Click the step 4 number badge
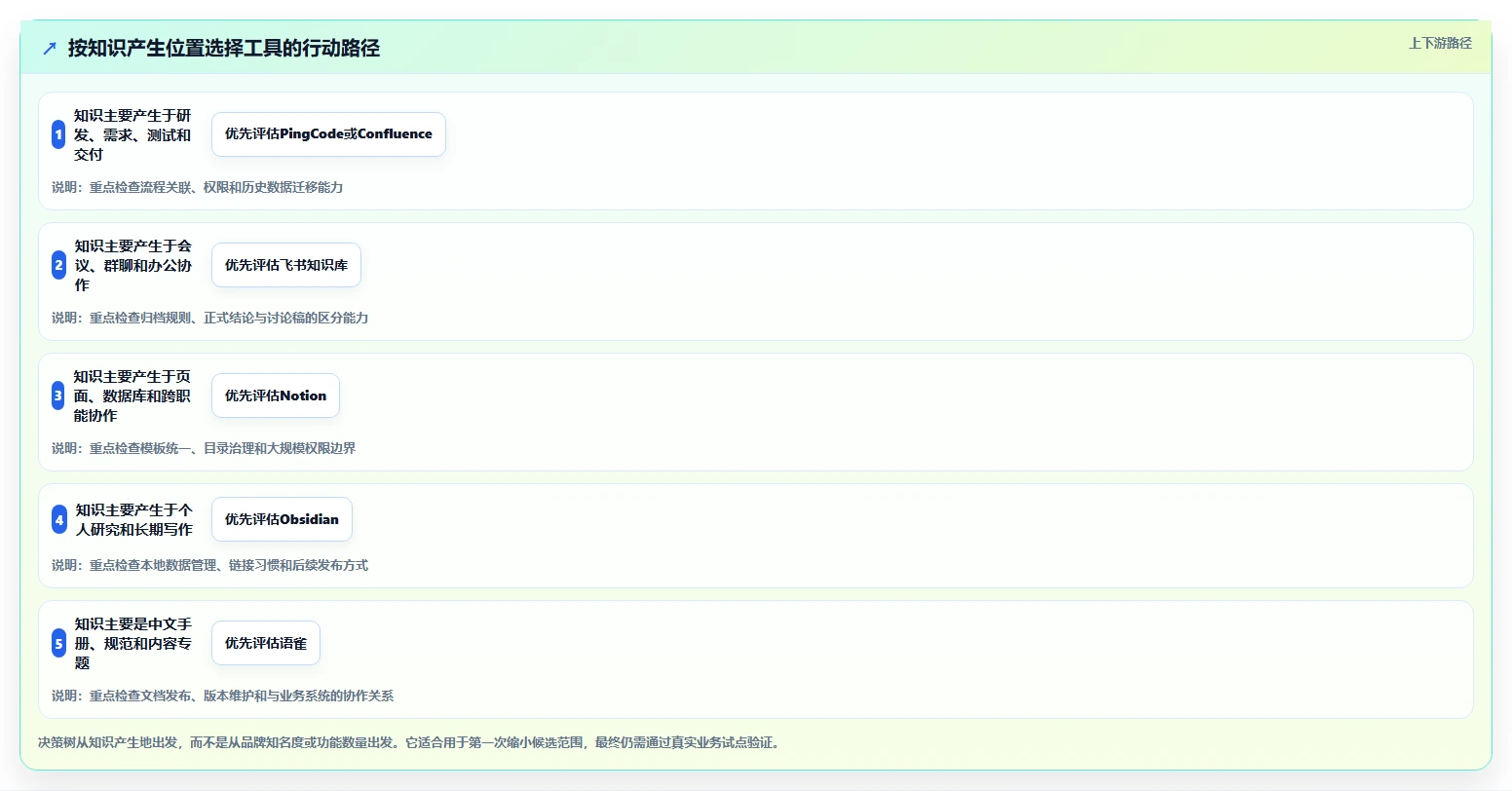The image size is (1512, 791). tap(59, 519)
